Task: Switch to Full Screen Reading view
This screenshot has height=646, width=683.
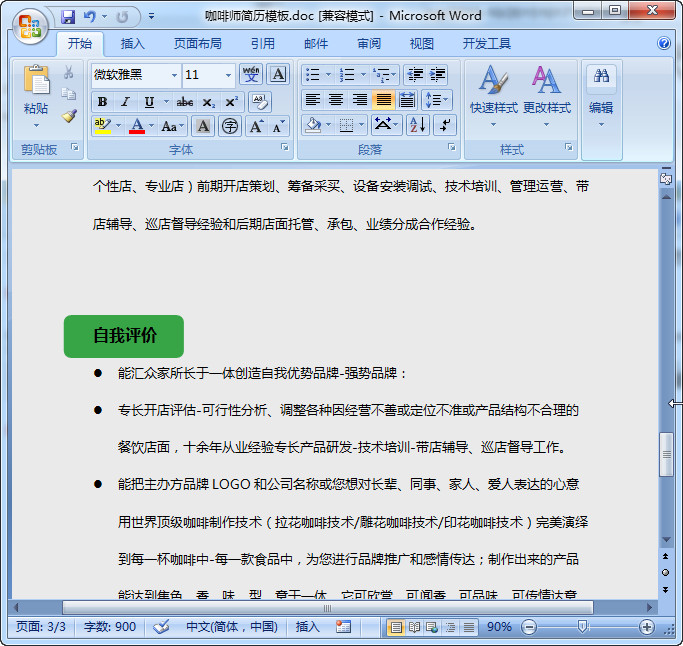Action: point(414,627)
